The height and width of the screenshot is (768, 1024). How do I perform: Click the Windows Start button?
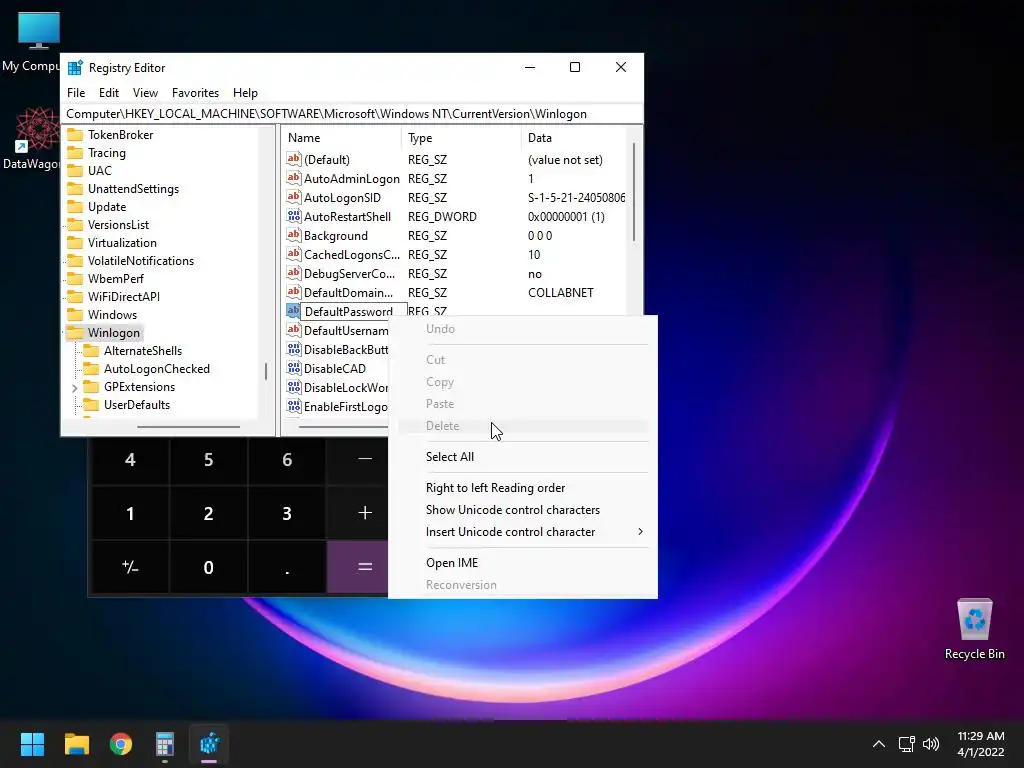click(32, 744)
